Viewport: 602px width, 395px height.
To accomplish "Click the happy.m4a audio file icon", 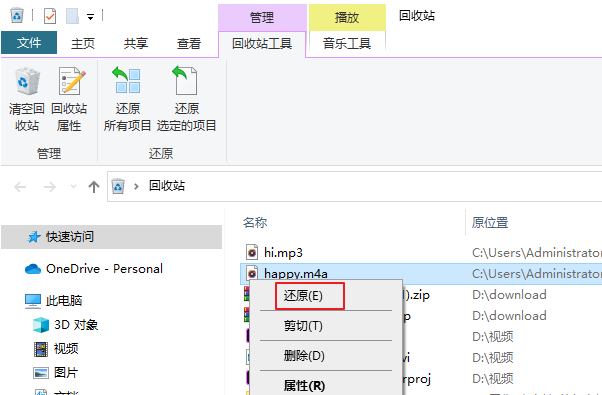I will point(252,273).
